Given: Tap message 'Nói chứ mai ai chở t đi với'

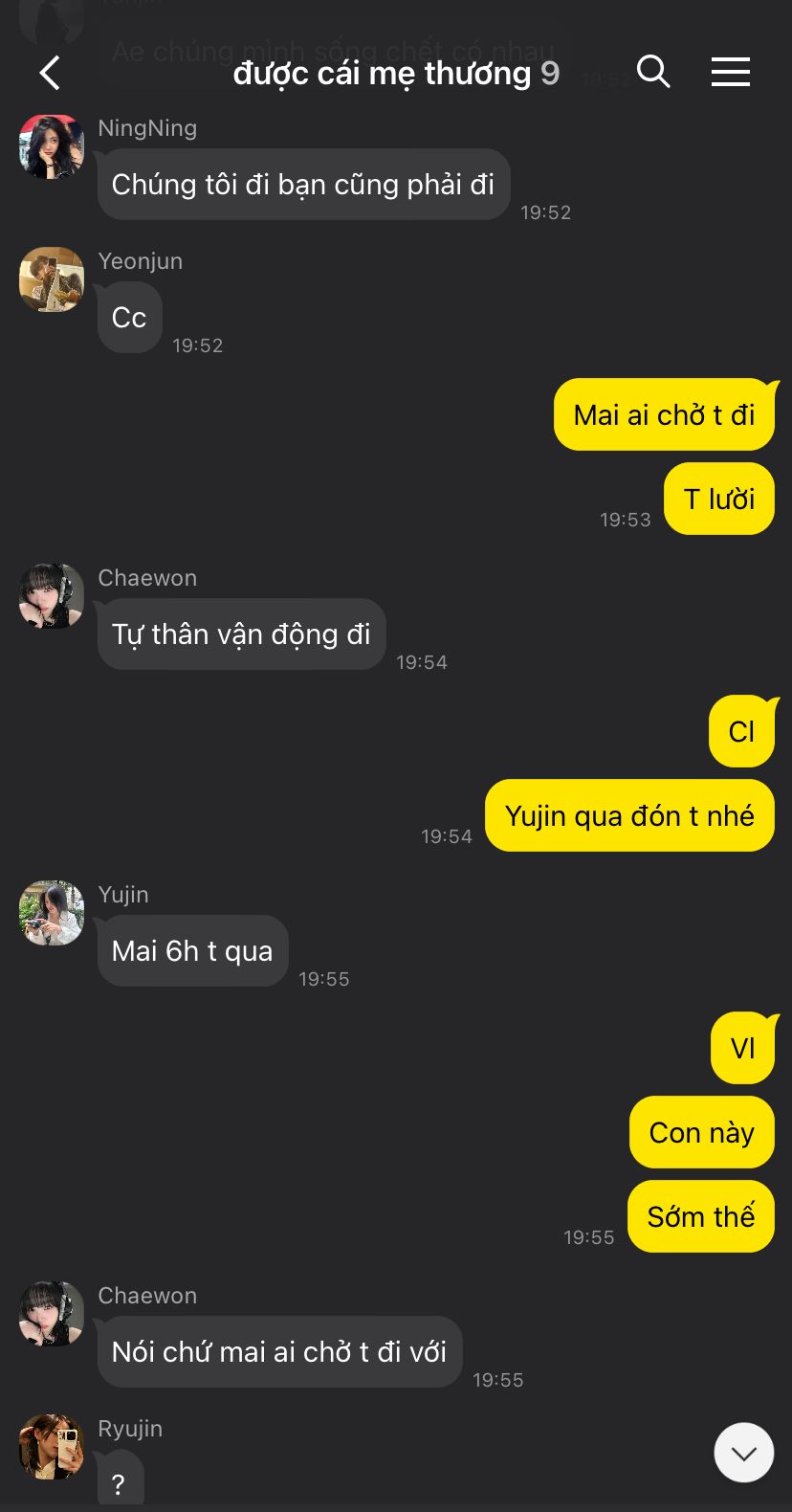Looking at the screenshot, I should (x=279, y=1351).
